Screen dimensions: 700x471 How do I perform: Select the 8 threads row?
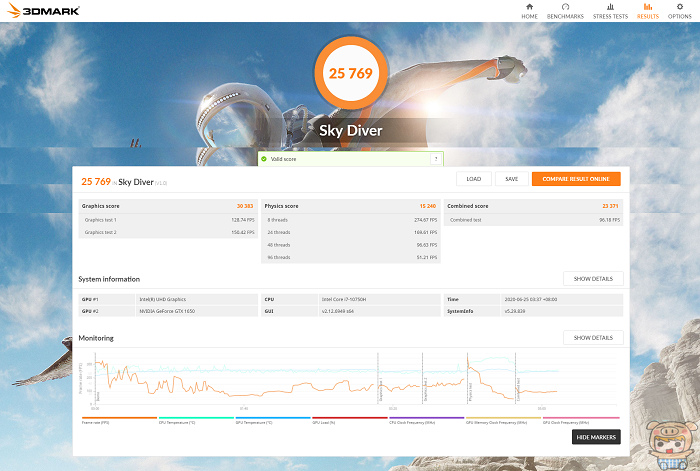[x=351, y=220]
